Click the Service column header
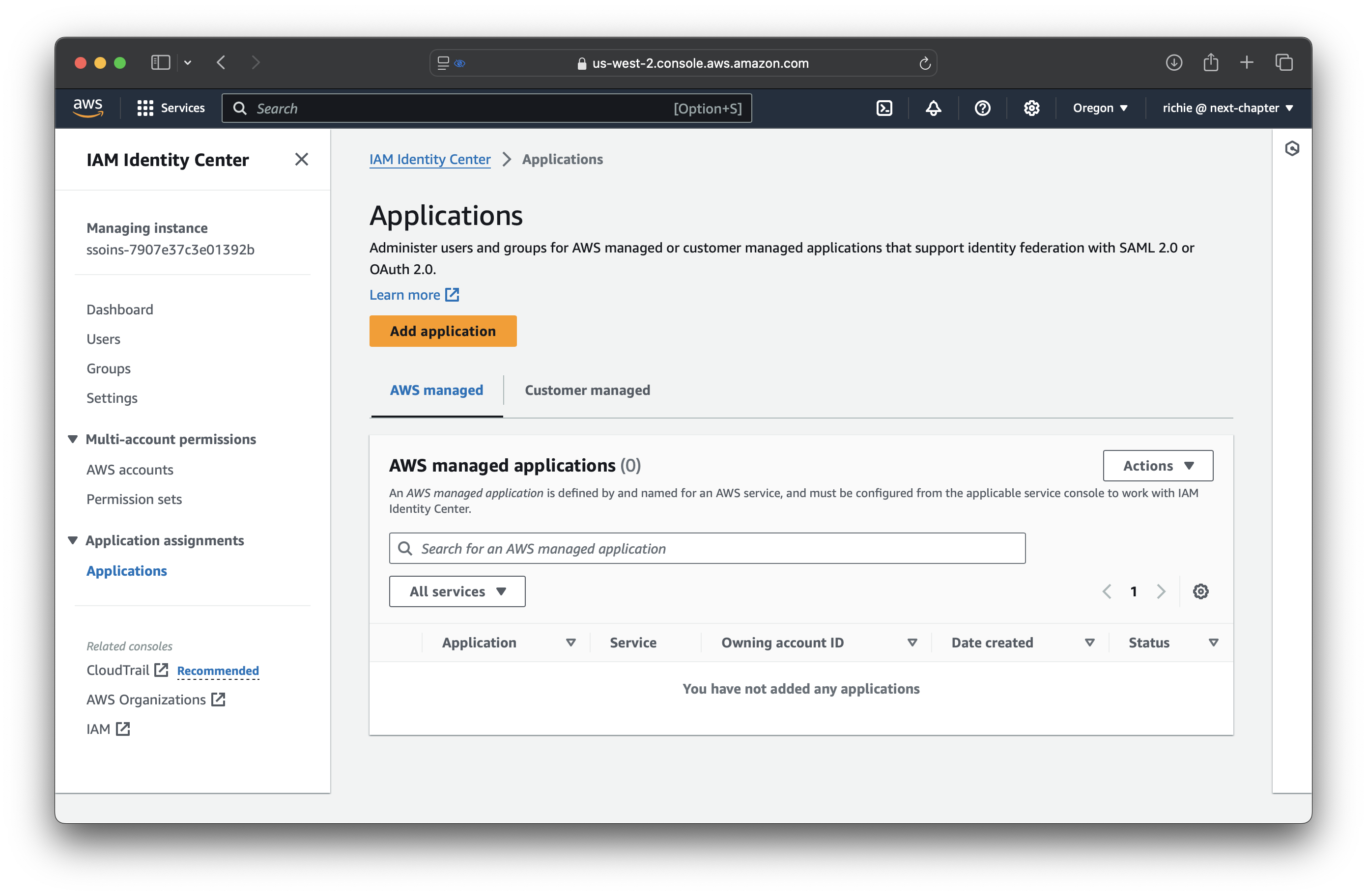Viewport: 1367px width, 896px height. pyautogui.click(x=633, y=642)
